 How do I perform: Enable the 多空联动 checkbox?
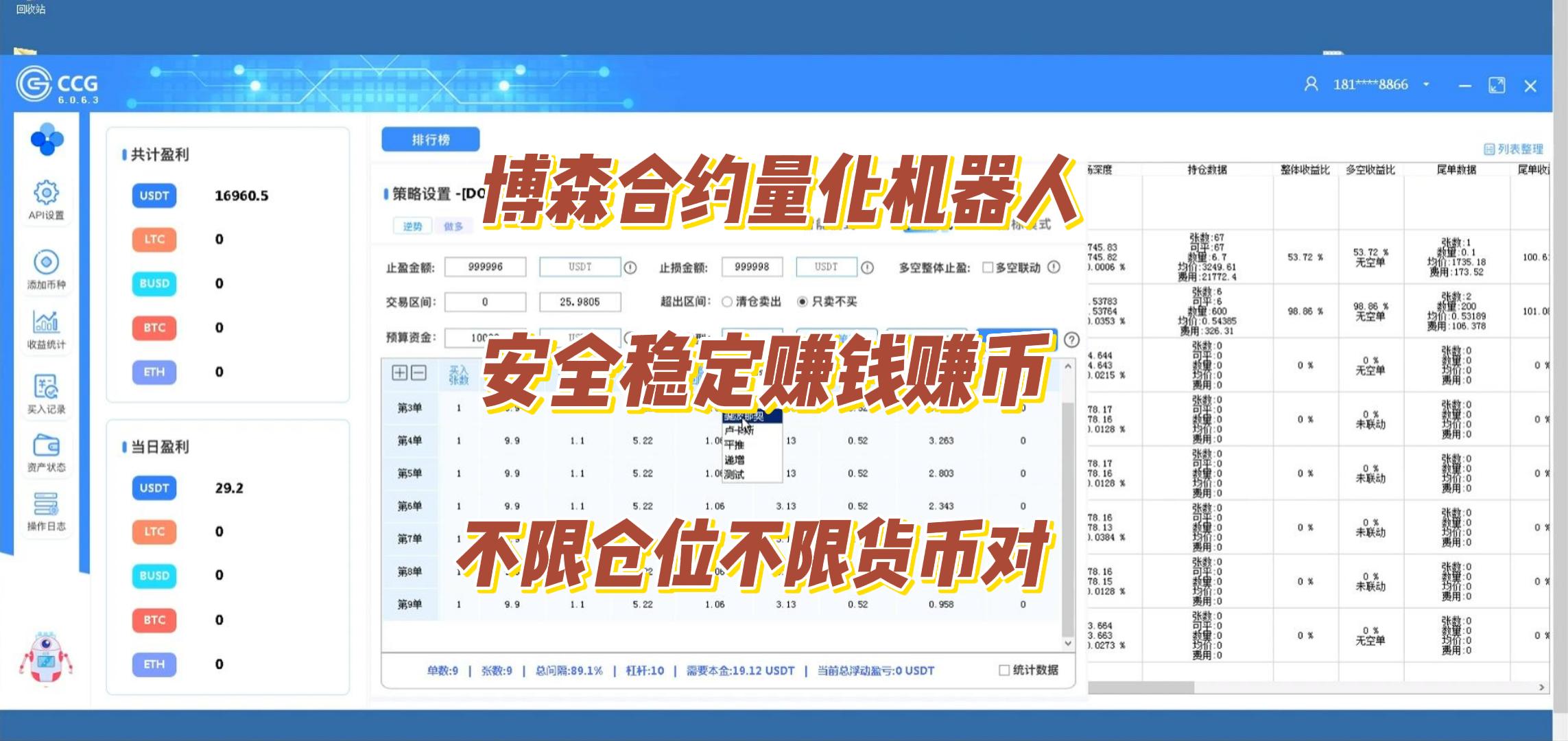pyautogui.click(x=988, y=268)
